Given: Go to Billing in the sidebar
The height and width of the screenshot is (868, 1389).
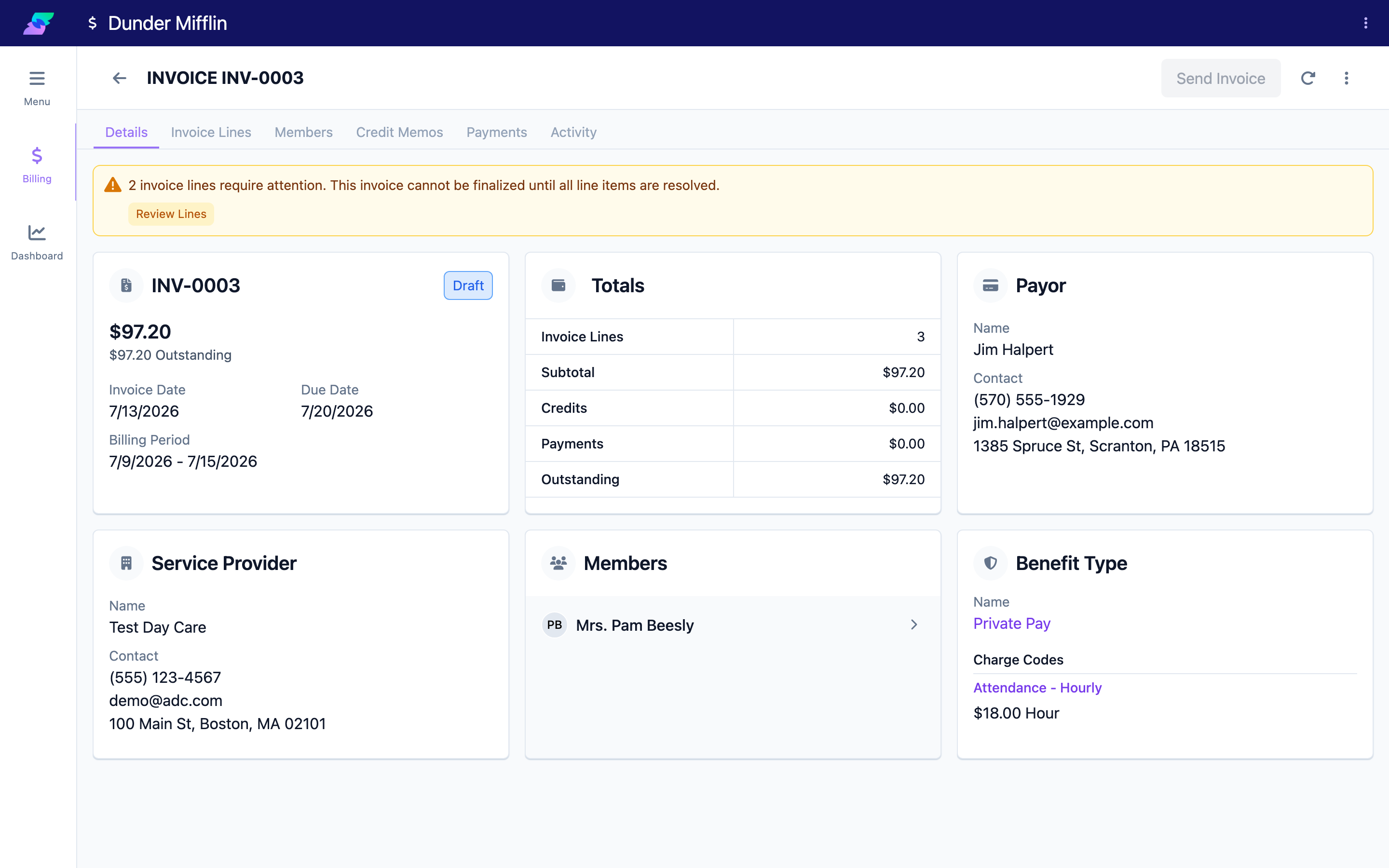Looking at the screenshot, I should click(37, 165).
